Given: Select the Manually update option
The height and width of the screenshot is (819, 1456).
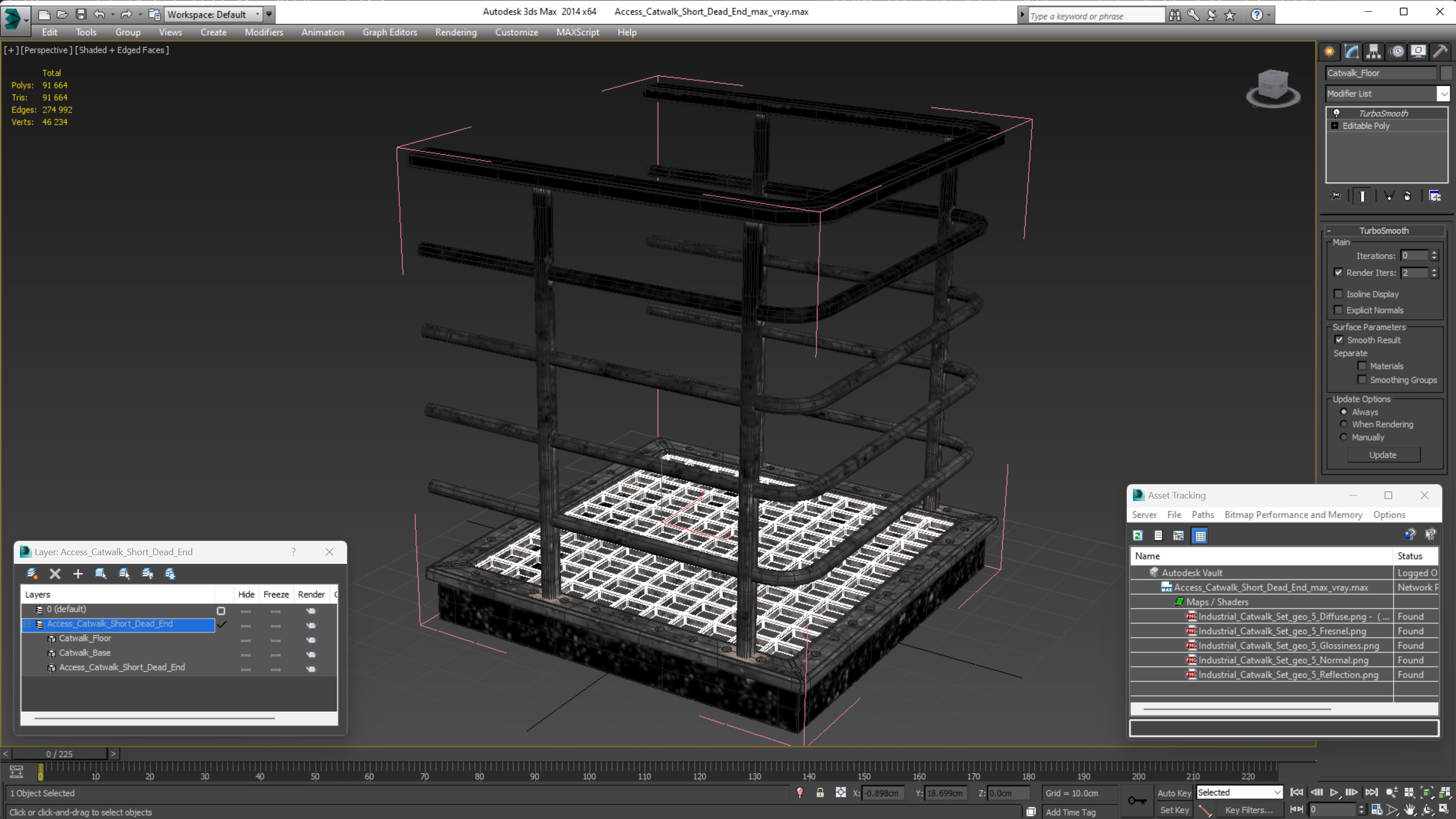Looking at the screenshot, I should 1344,437.
